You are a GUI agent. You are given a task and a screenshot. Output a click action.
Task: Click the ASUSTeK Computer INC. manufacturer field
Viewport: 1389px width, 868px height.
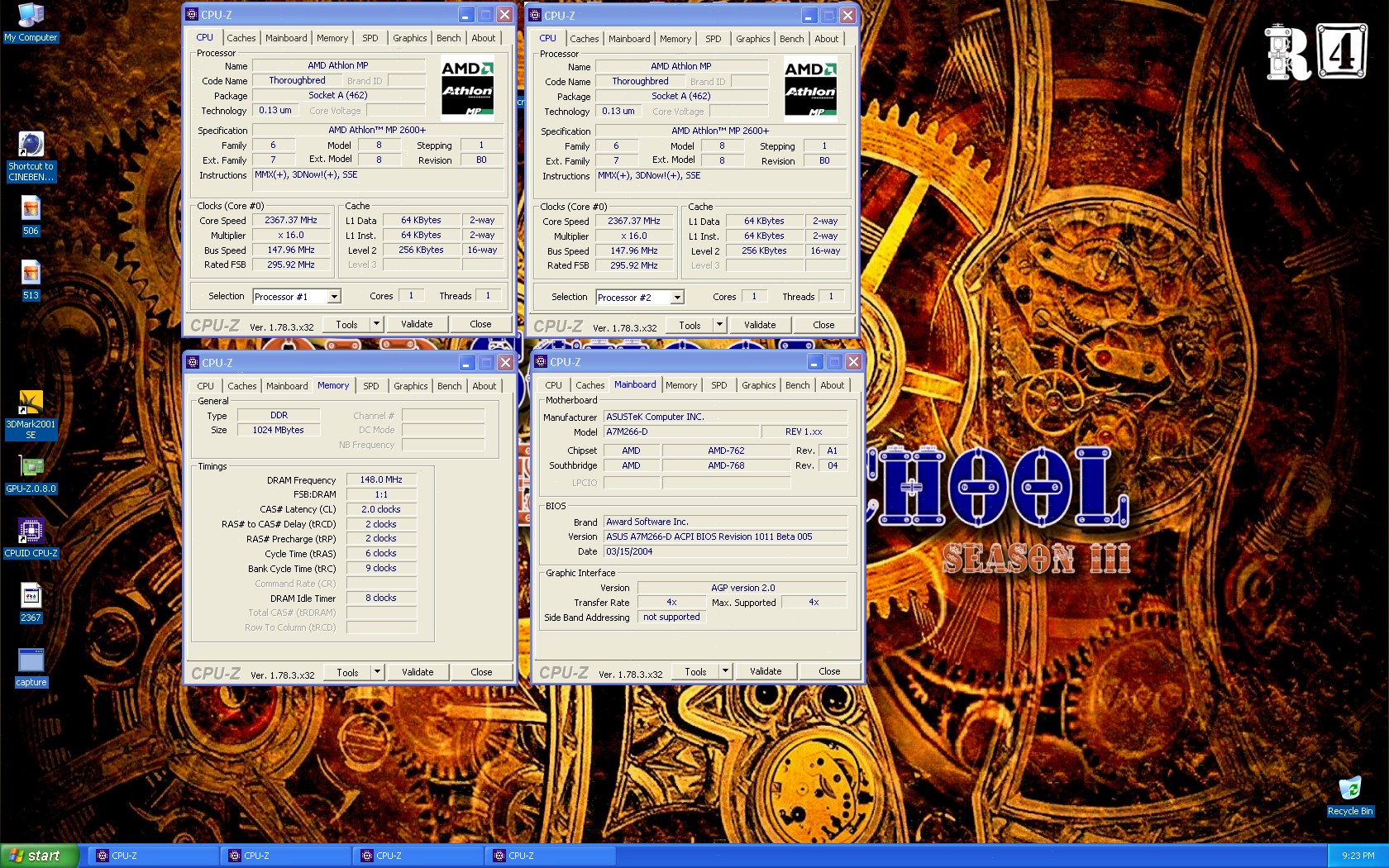tap(725, 417)
